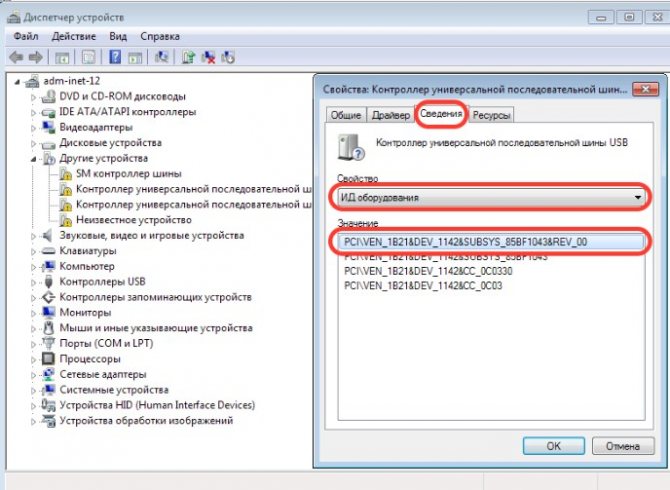This screenshot has height=490, width=670.
Task: Click the Отмена button
Action: click(623, 446)
